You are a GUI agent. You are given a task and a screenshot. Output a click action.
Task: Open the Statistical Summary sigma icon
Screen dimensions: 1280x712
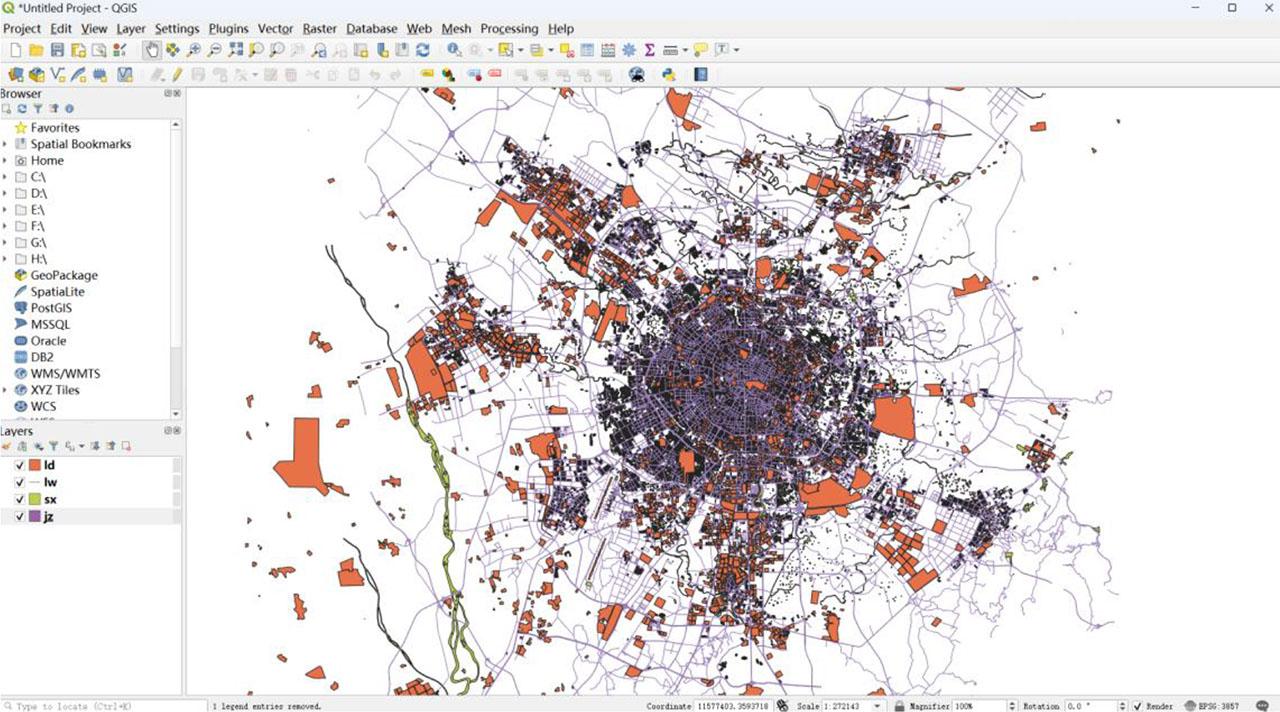(649, 50)
